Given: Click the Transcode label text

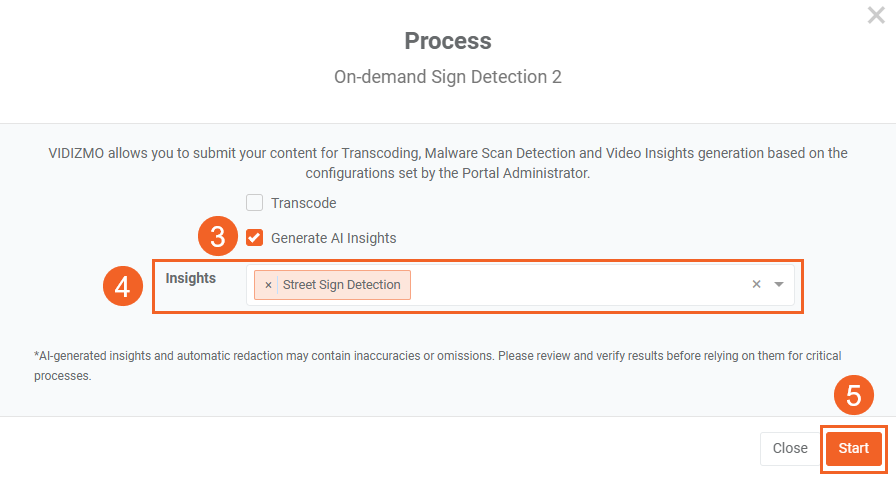Looking at the screenshot, I should pyautogui.click(x=304, y=203).
